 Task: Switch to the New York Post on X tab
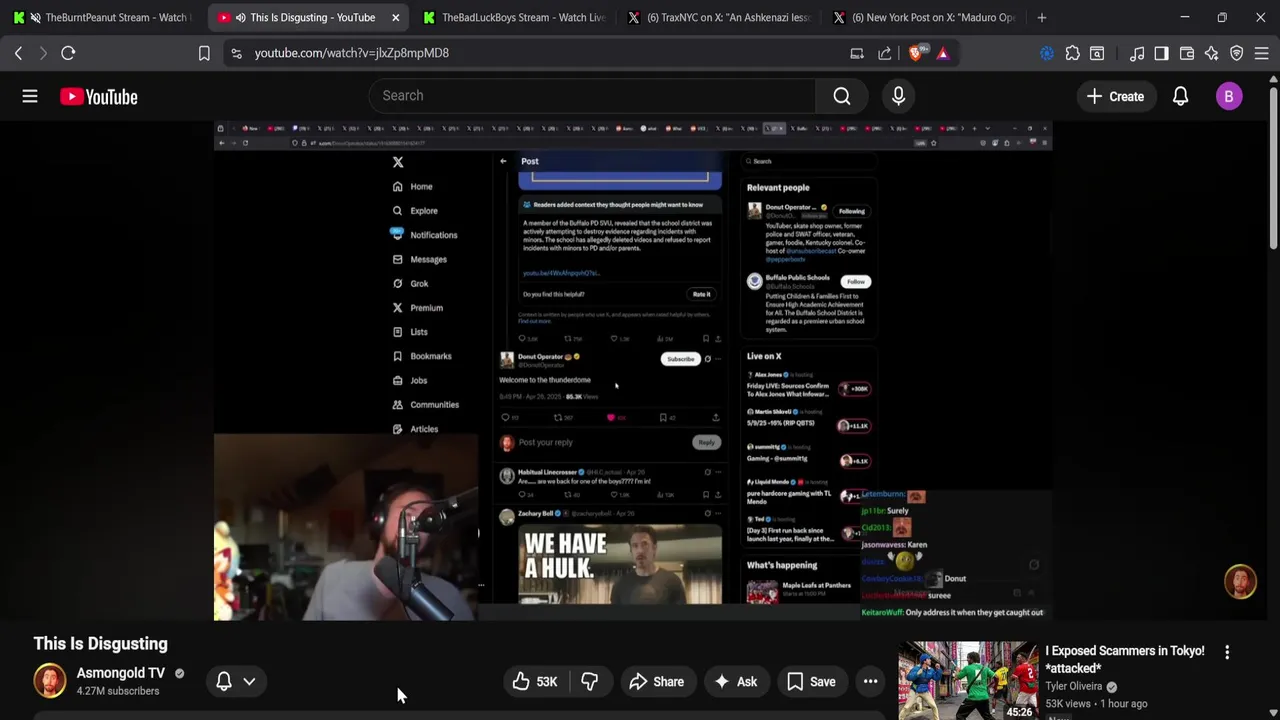tap(923, 17)
